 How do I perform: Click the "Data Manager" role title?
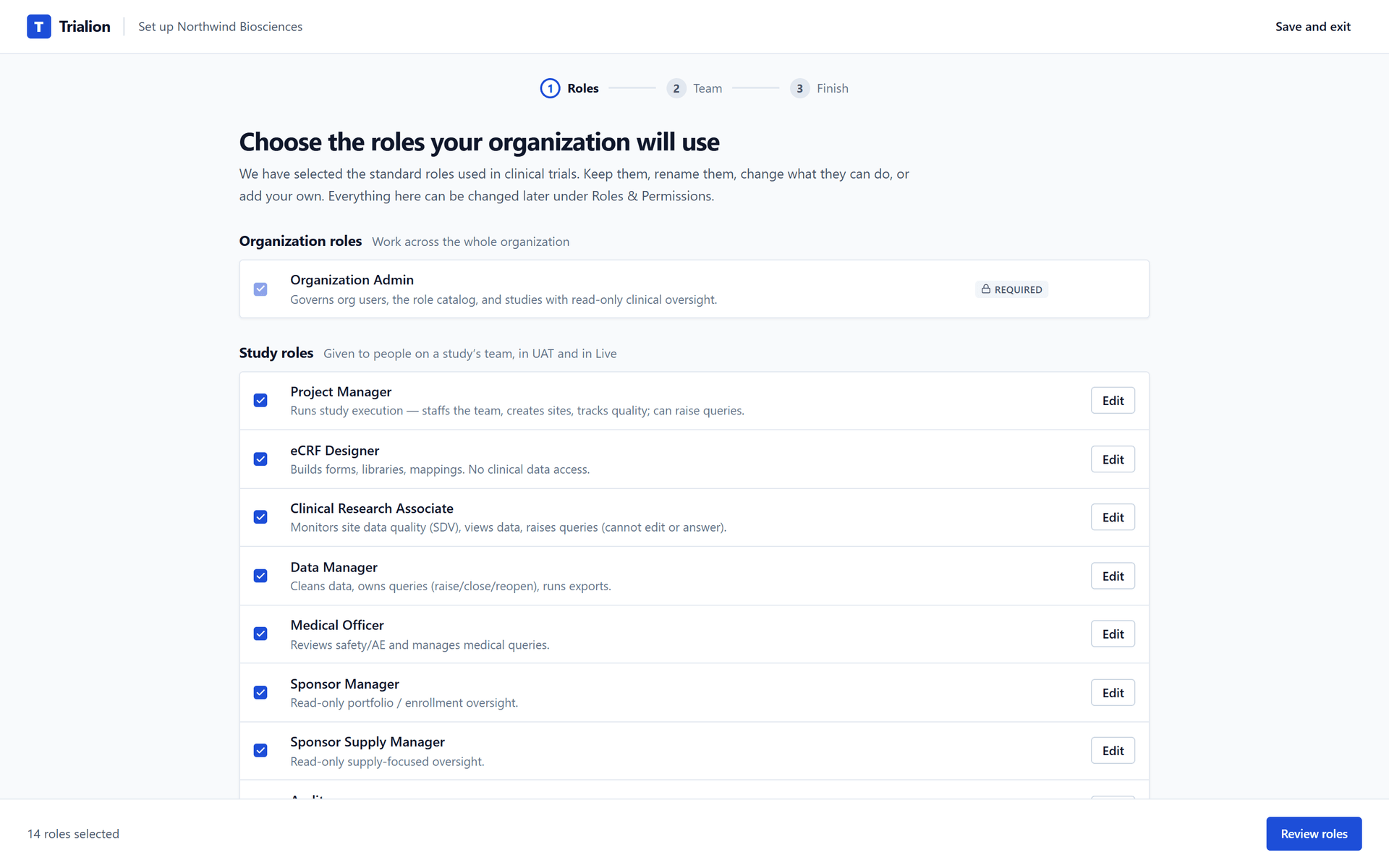[334, 568]
